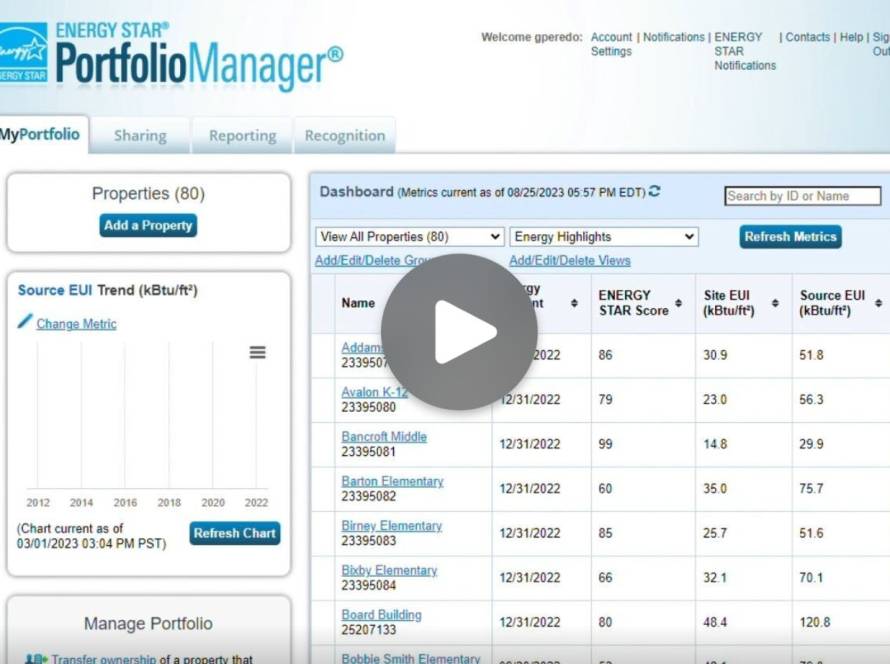
Task: Click the Properties (80) heading
Action: (x=148, y=194)
